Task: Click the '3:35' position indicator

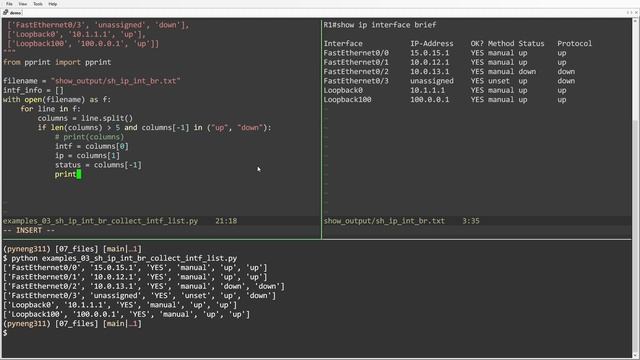Action: click(x=471, y=221)
